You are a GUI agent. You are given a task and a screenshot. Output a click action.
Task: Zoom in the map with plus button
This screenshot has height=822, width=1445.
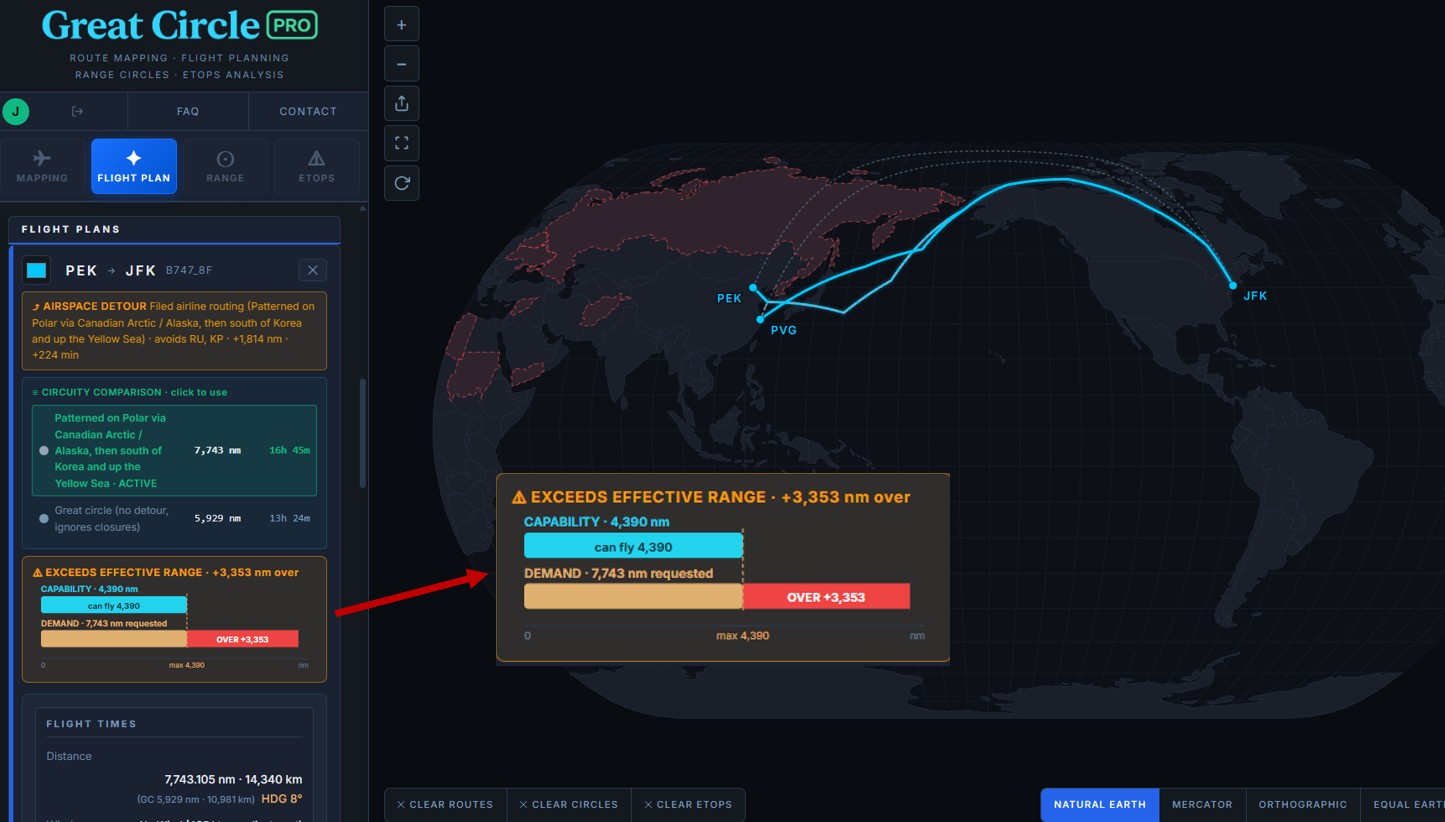(x=402, y=24)
